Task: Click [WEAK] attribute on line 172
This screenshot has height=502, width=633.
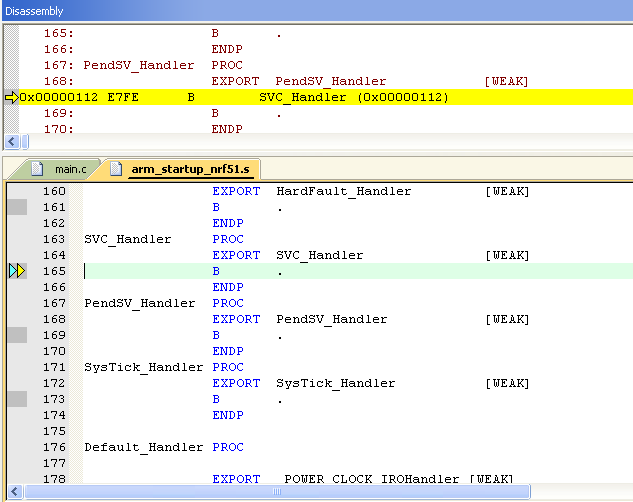Action: [x=507, y=383]
